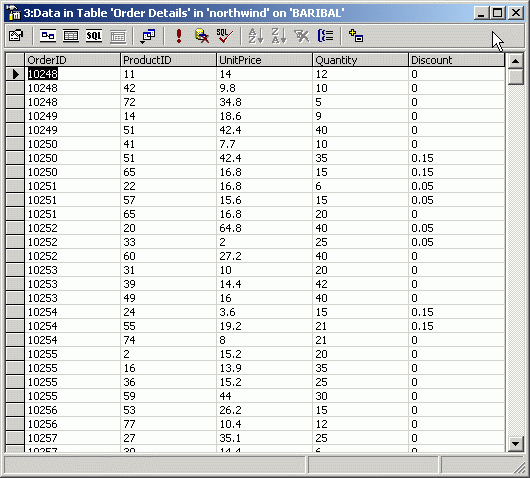Click ProductID cell 57

tap(168, 200)
